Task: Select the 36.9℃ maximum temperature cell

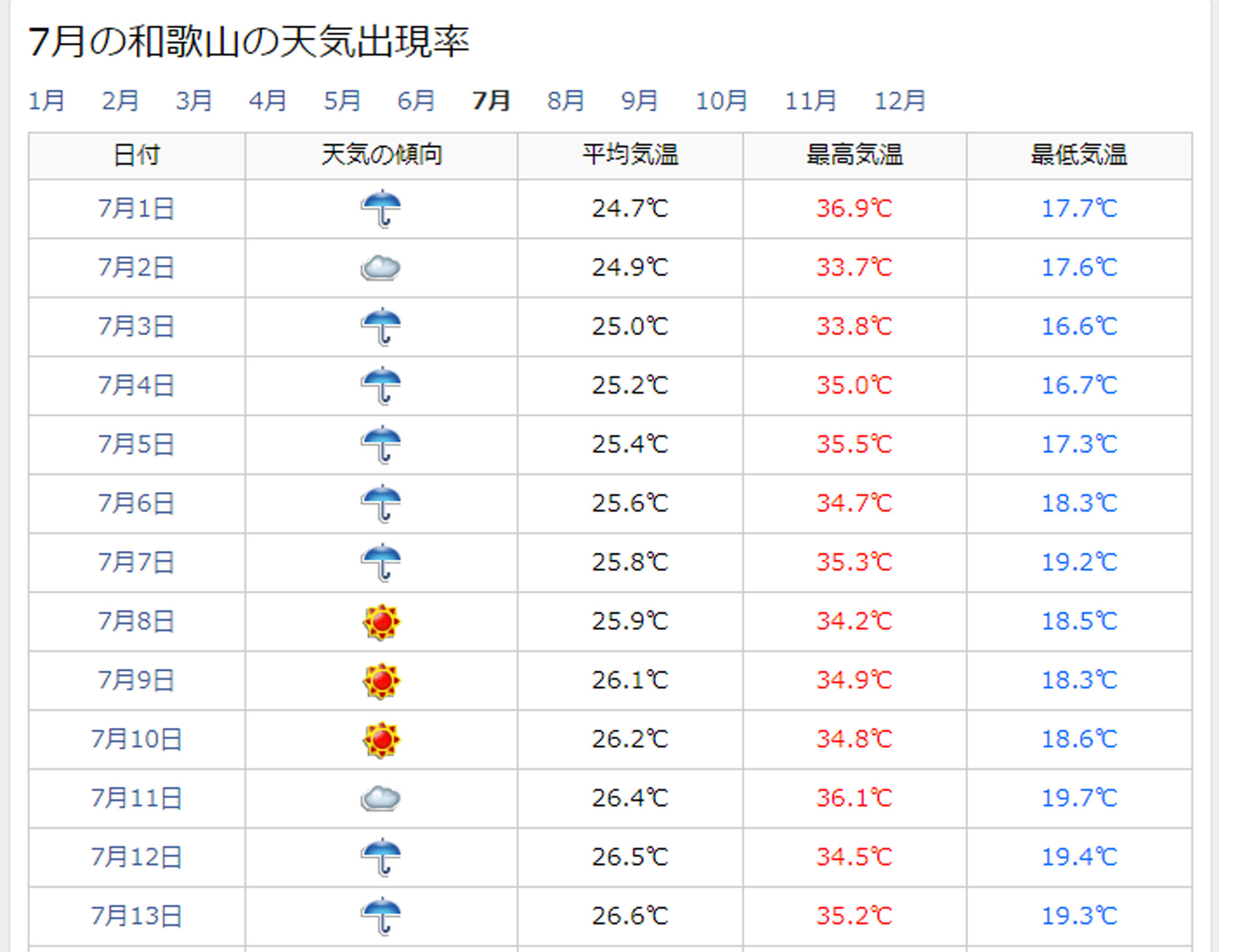Action: pyautogui.click(x=855, y=209)
